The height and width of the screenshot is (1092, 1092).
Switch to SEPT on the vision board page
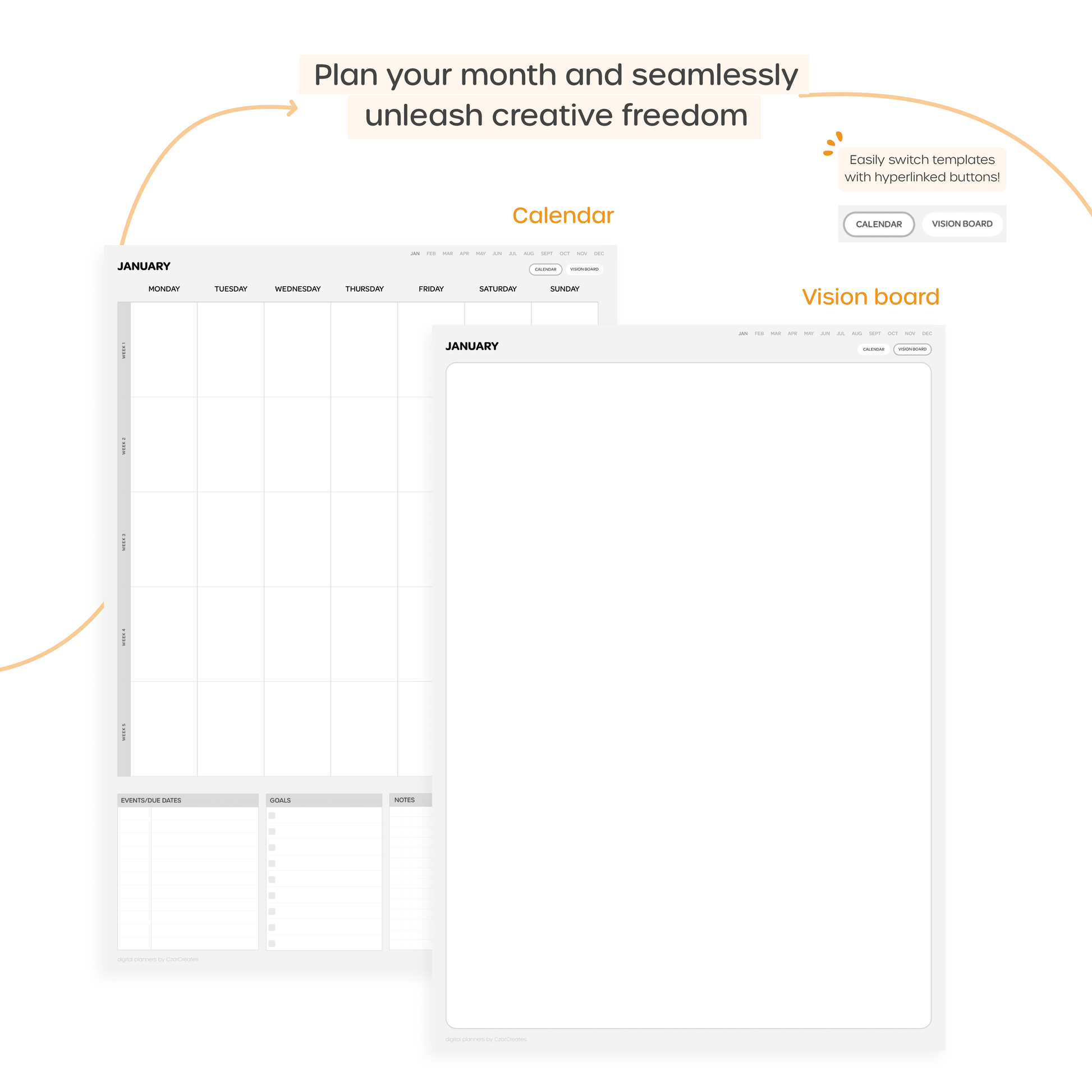pyautogui.click(x=875, y=333)
